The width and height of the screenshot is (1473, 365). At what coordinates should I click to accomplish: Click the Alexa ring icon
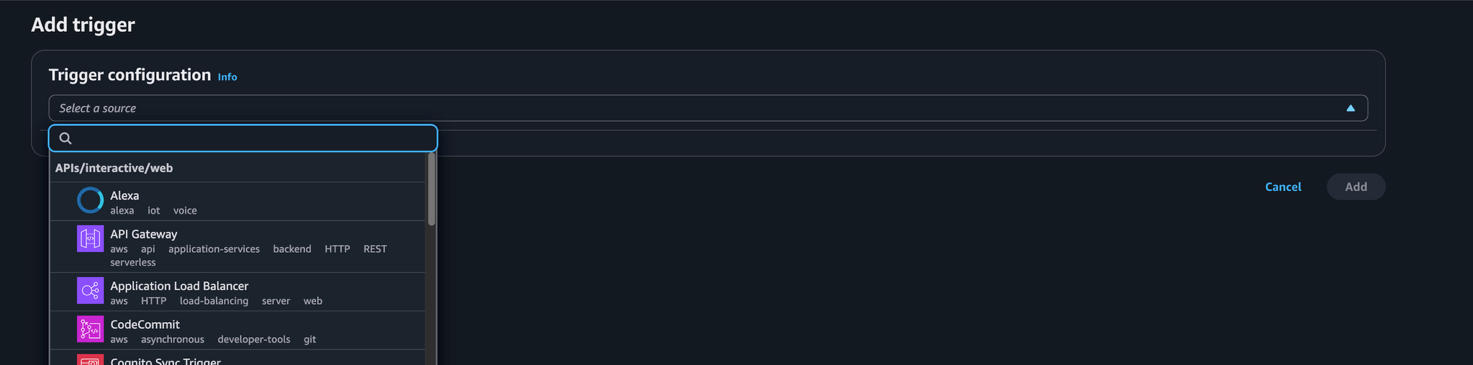tap(90, 201)
